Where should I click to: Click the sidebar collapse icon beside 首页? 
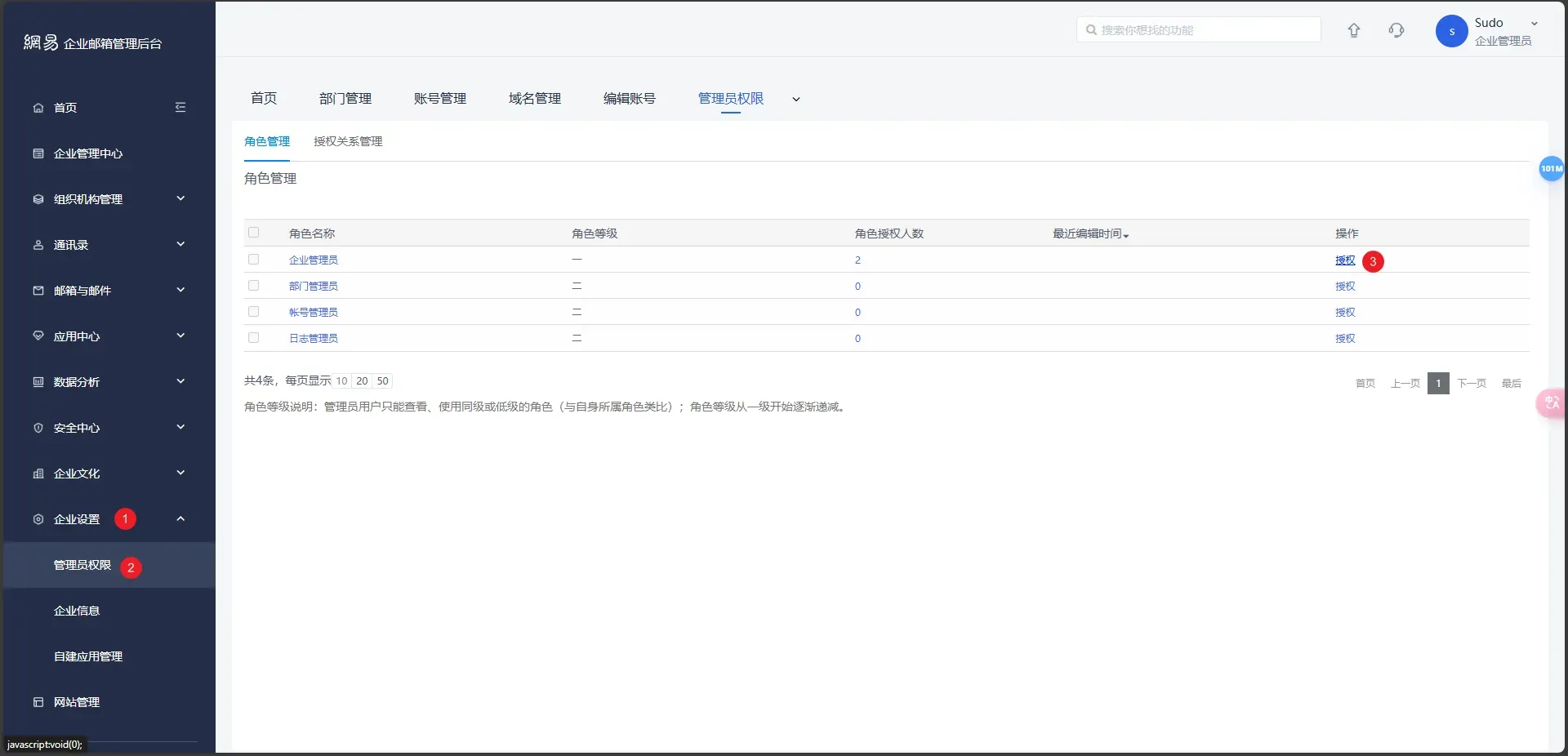pos(180,108)
